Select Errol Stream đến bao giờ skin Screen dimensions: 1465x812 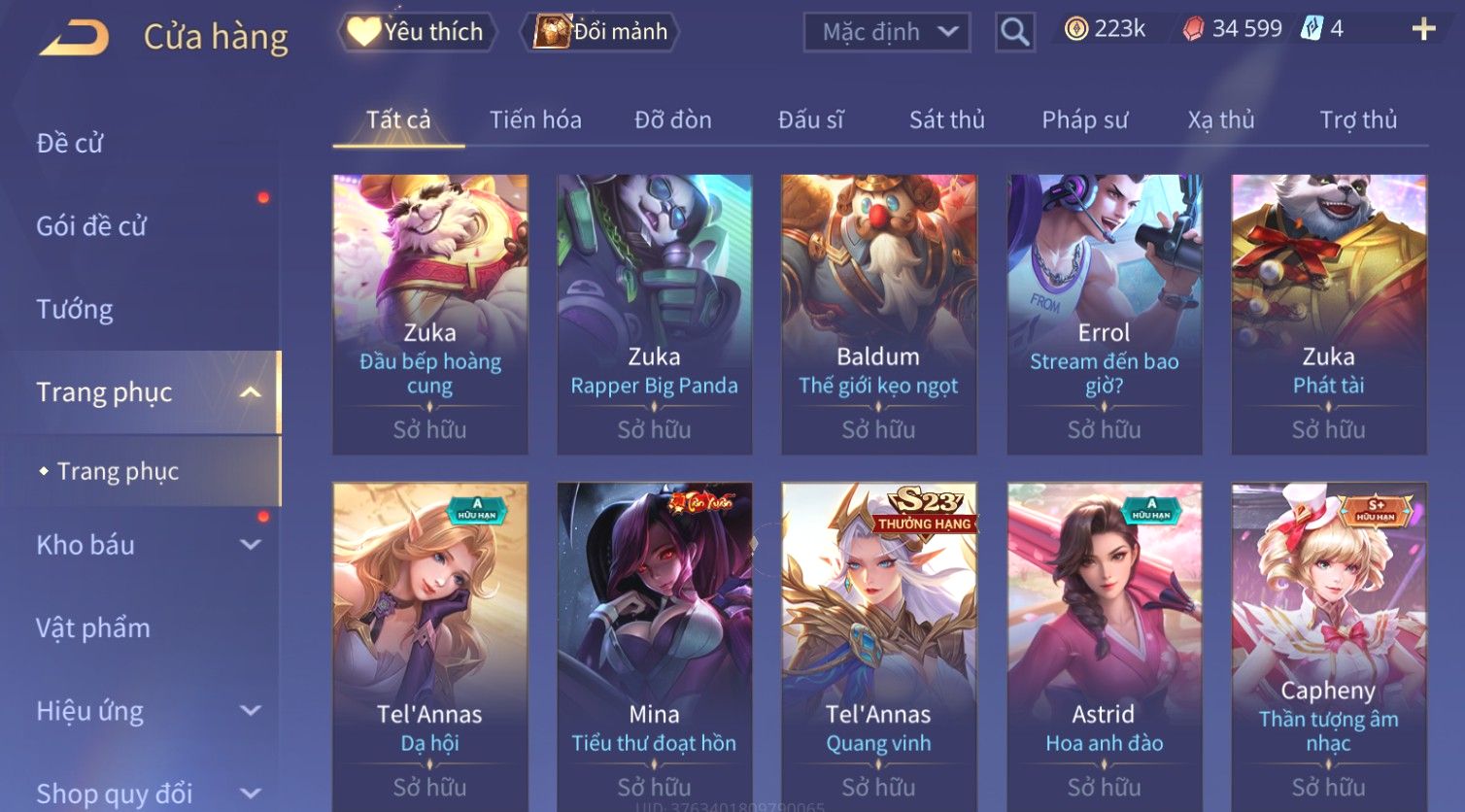(1104, 314)
